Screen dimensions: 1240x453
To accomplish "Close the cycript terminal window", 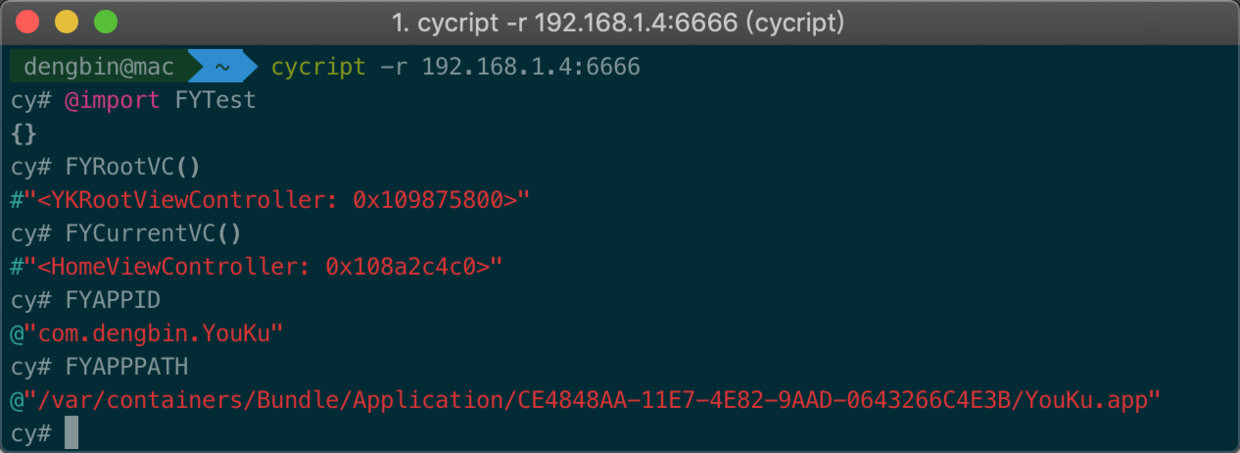I will pyautogui.click(x=29, y=20).
